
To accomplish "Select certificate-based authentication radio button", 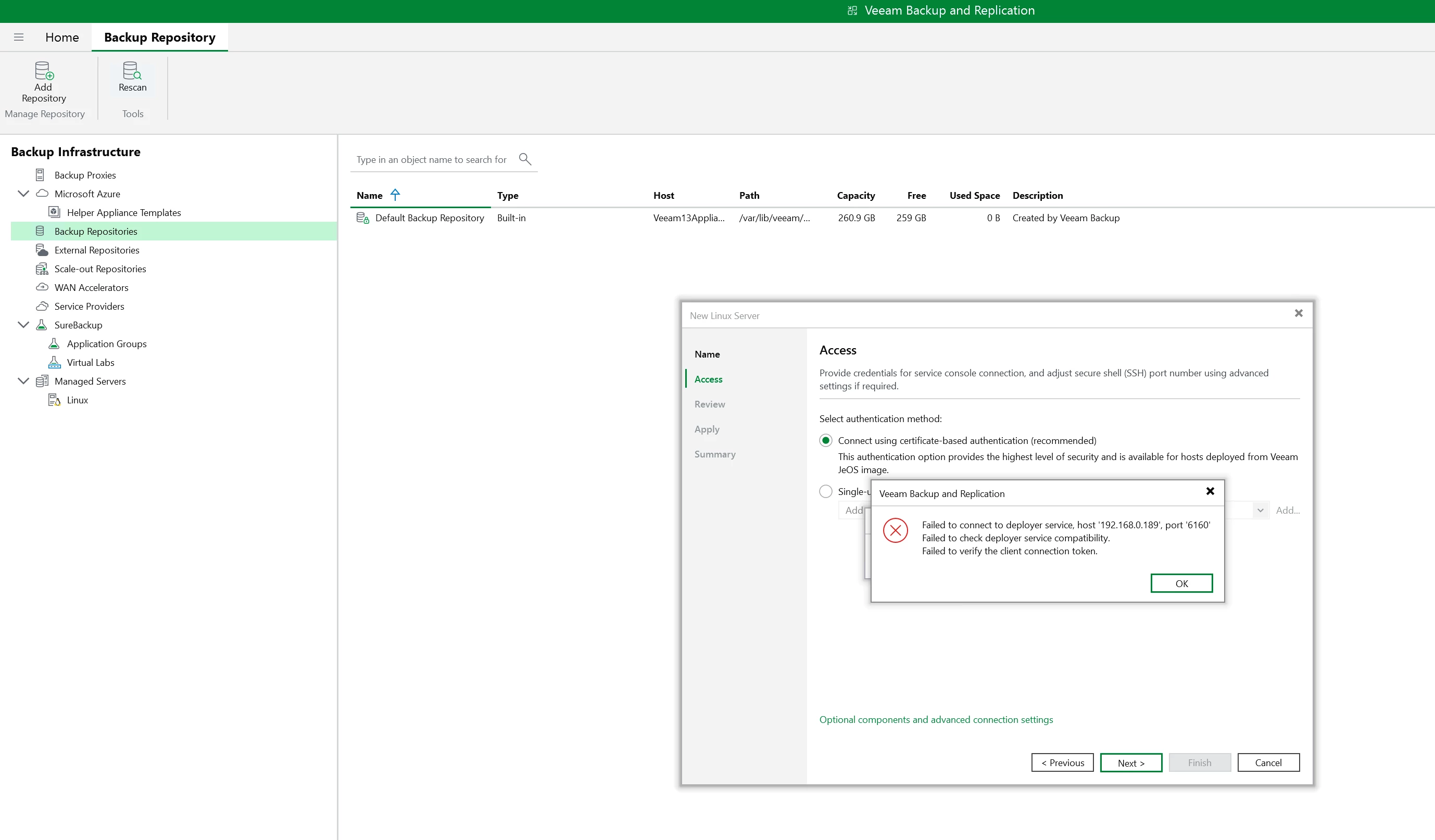I will coord(826,440).
